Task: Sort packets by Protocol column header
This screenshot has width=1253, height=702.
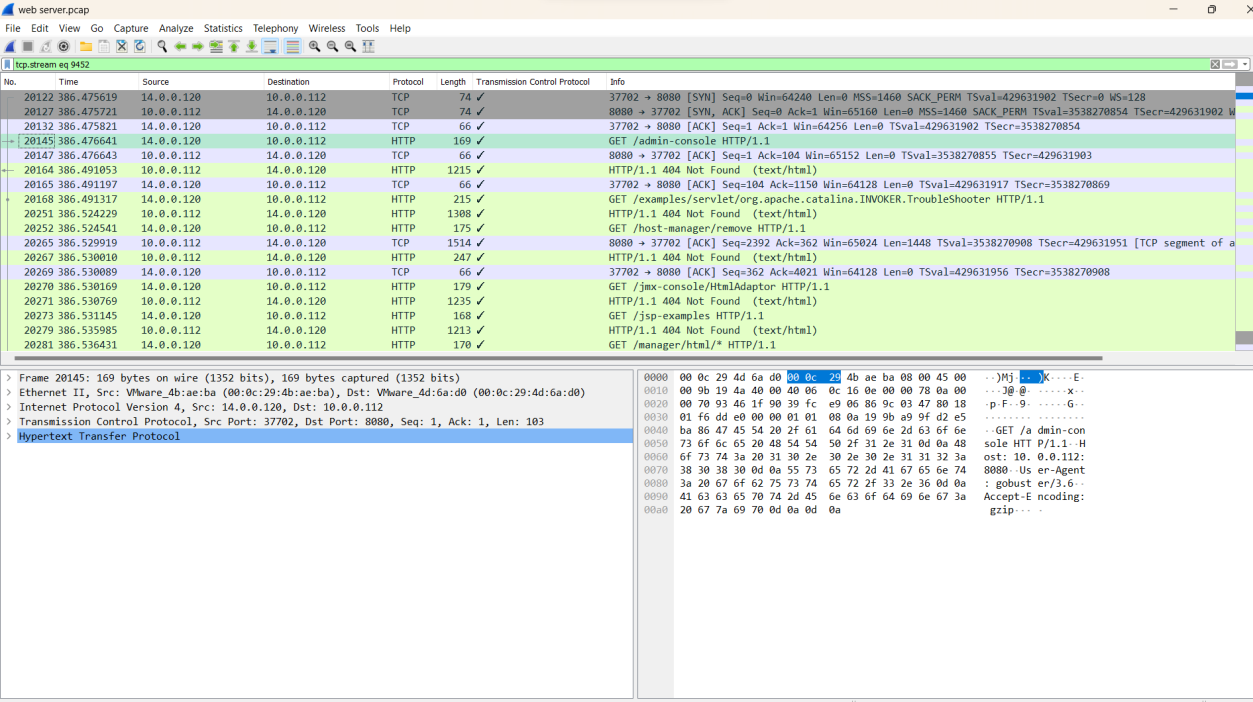Action: [x=407, y=82]
